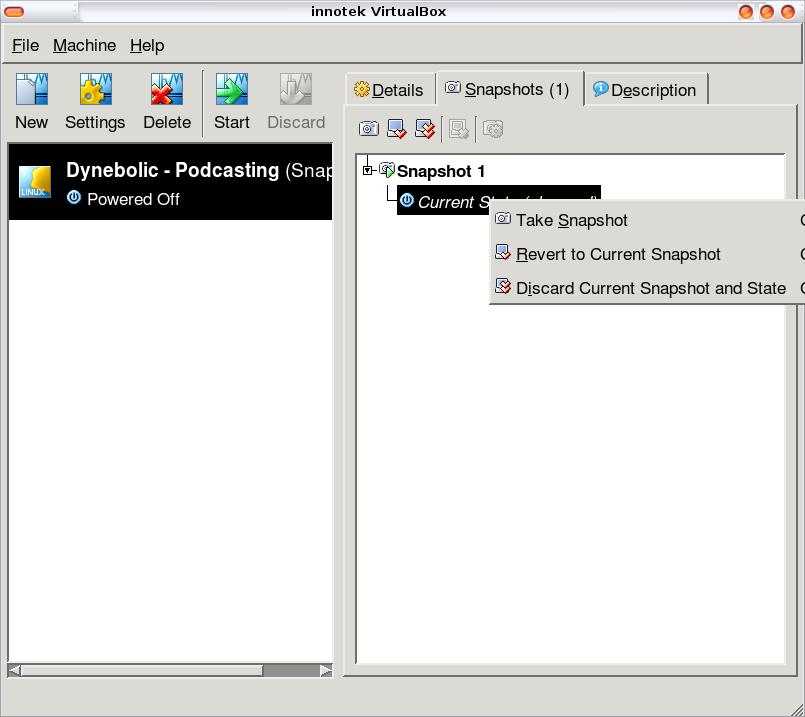Click the VM list horizontal scrollbar
The height and width of the screenshot is (717, 805).
pyautogui.click(x=140, y=670)
